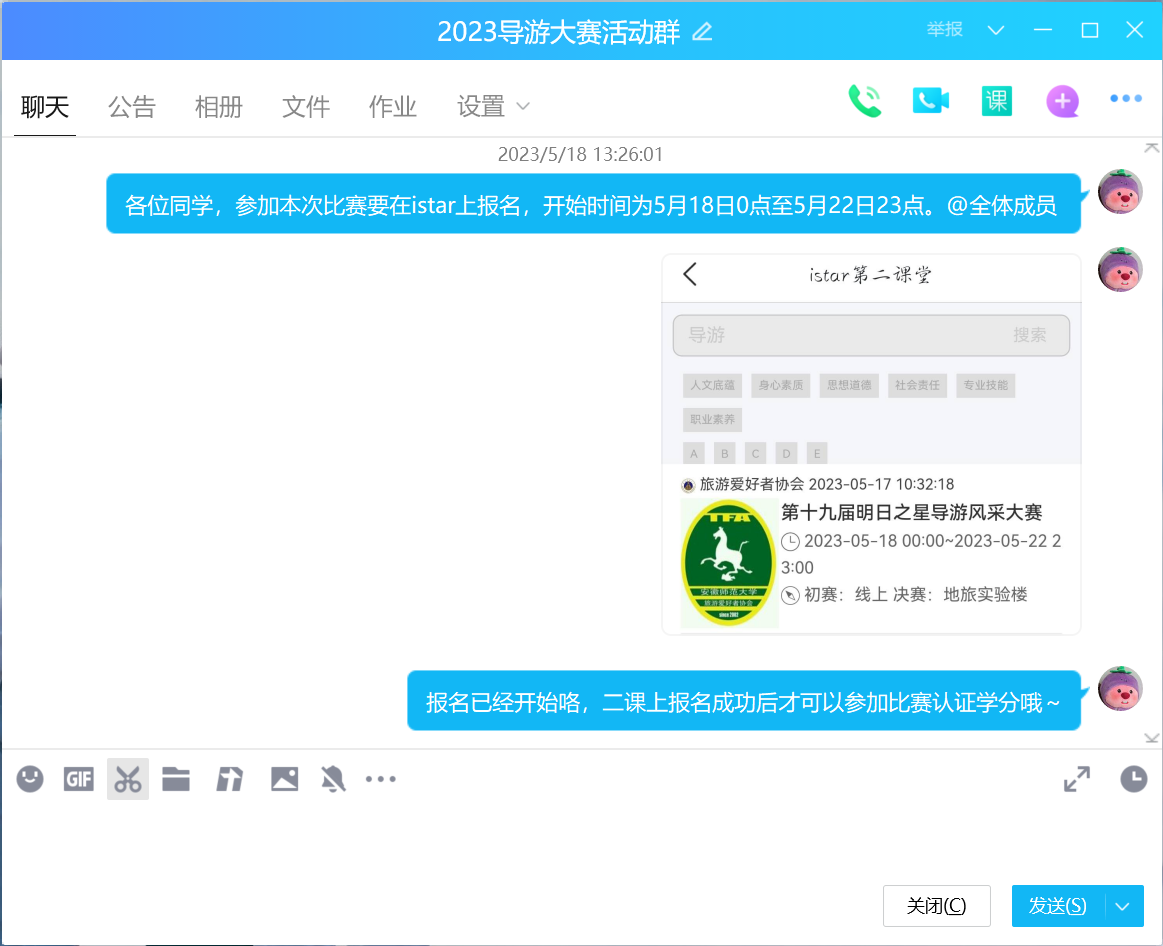
Task: Expand the 设置 tab dropdown
Action: [x=522, y=106]
